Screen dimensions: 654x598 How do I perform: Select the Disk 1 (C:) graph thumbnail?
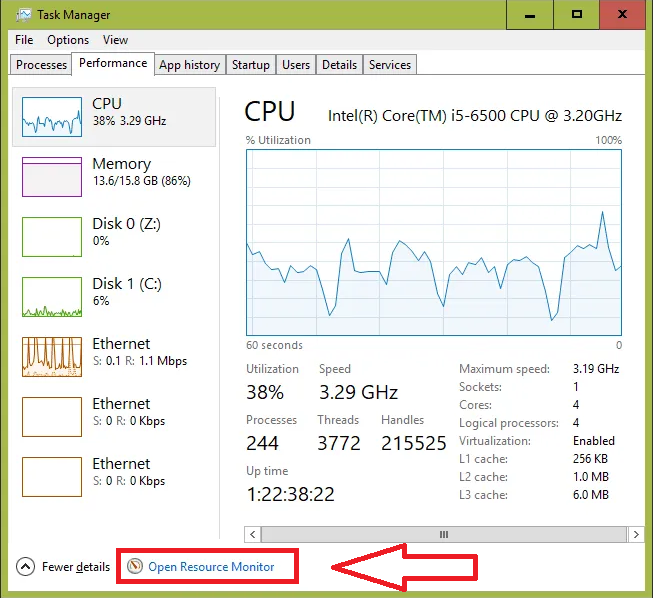pos(52,297)
